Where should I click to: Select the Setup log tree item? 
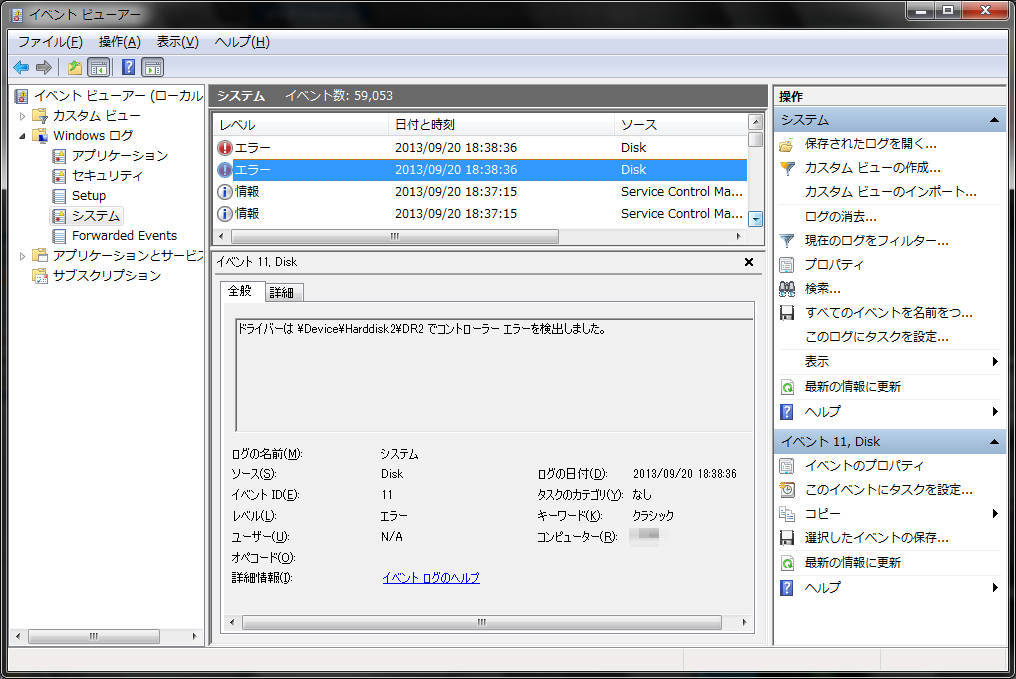89,196
